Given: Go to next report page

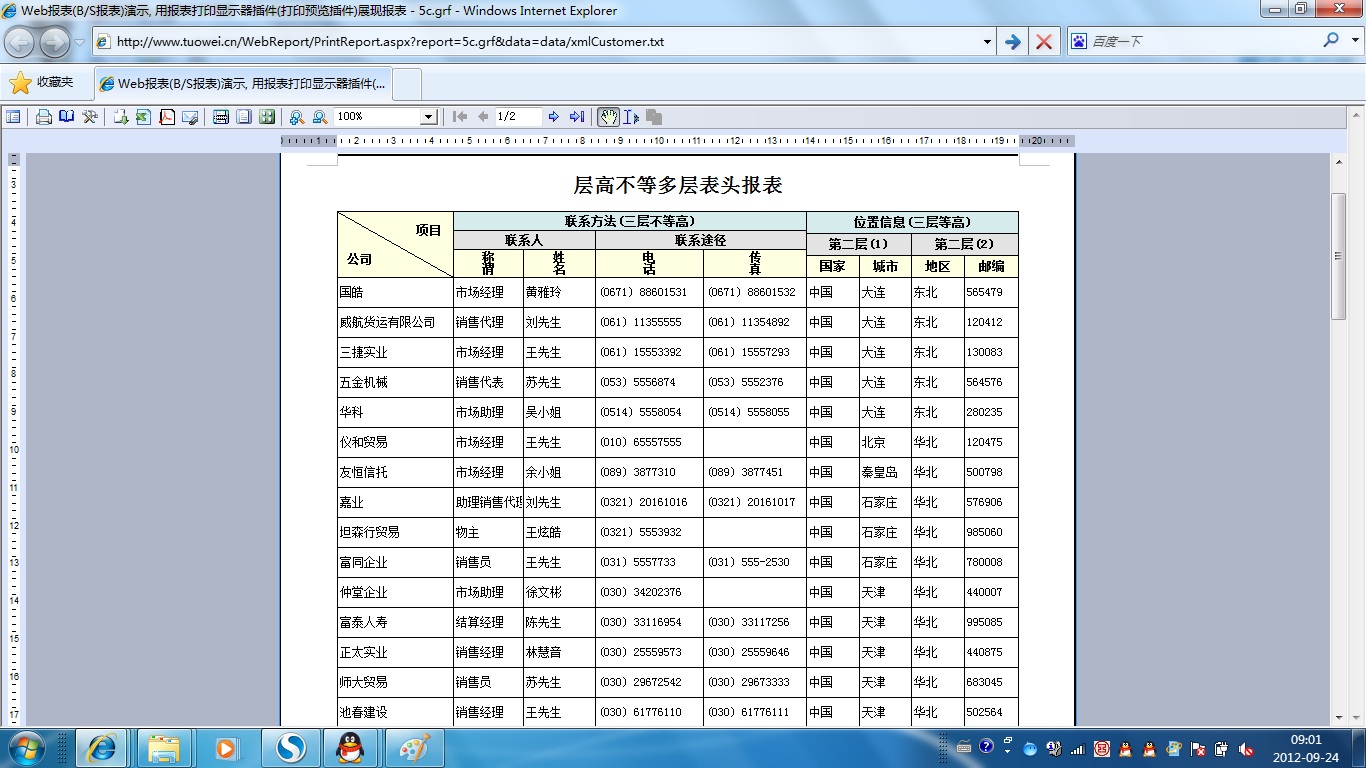Looking at the screenshot, I should (x=554, y=117).
